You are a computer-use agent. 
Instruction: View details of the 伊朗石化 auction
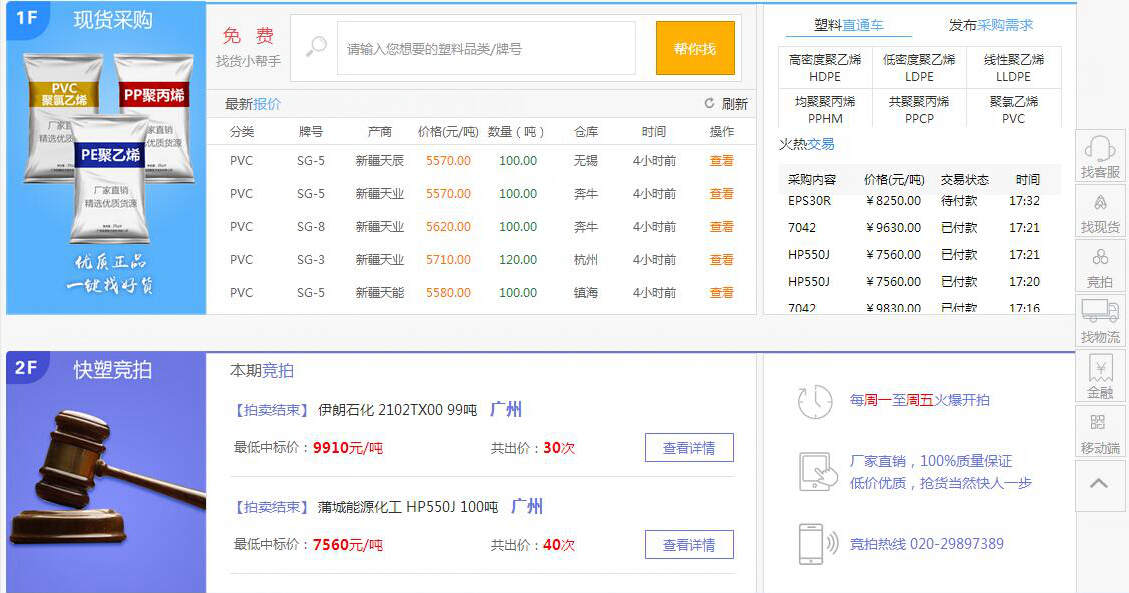point(689,448)
